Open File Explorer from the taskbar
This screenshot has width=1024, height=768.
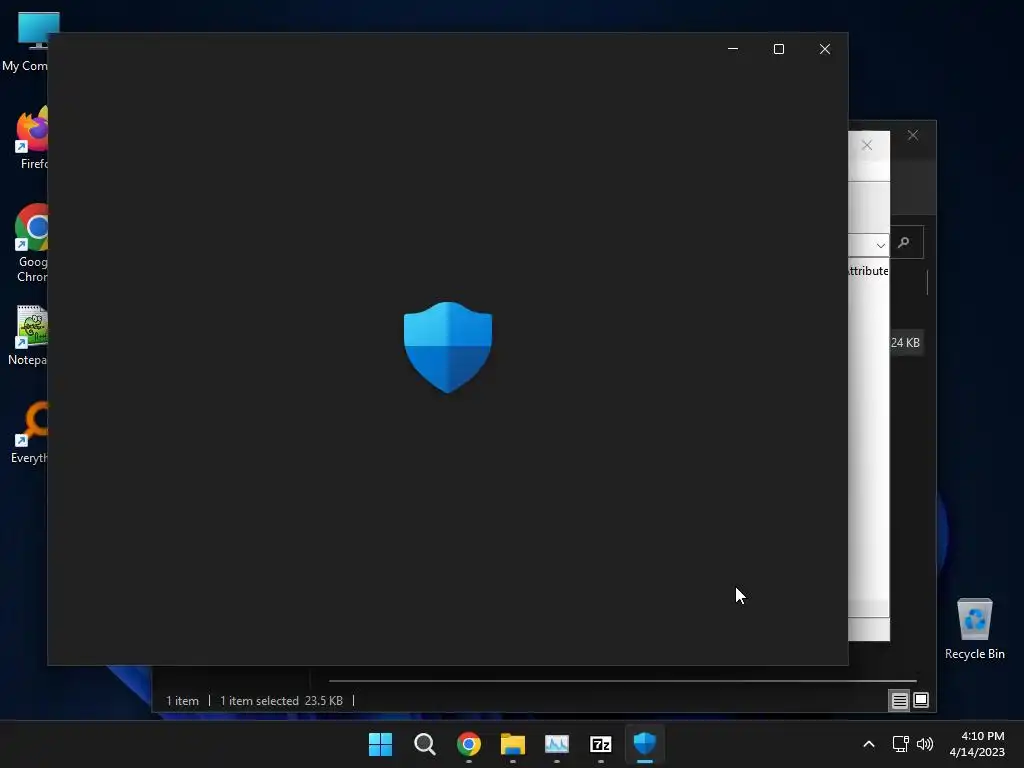point(513,744)
